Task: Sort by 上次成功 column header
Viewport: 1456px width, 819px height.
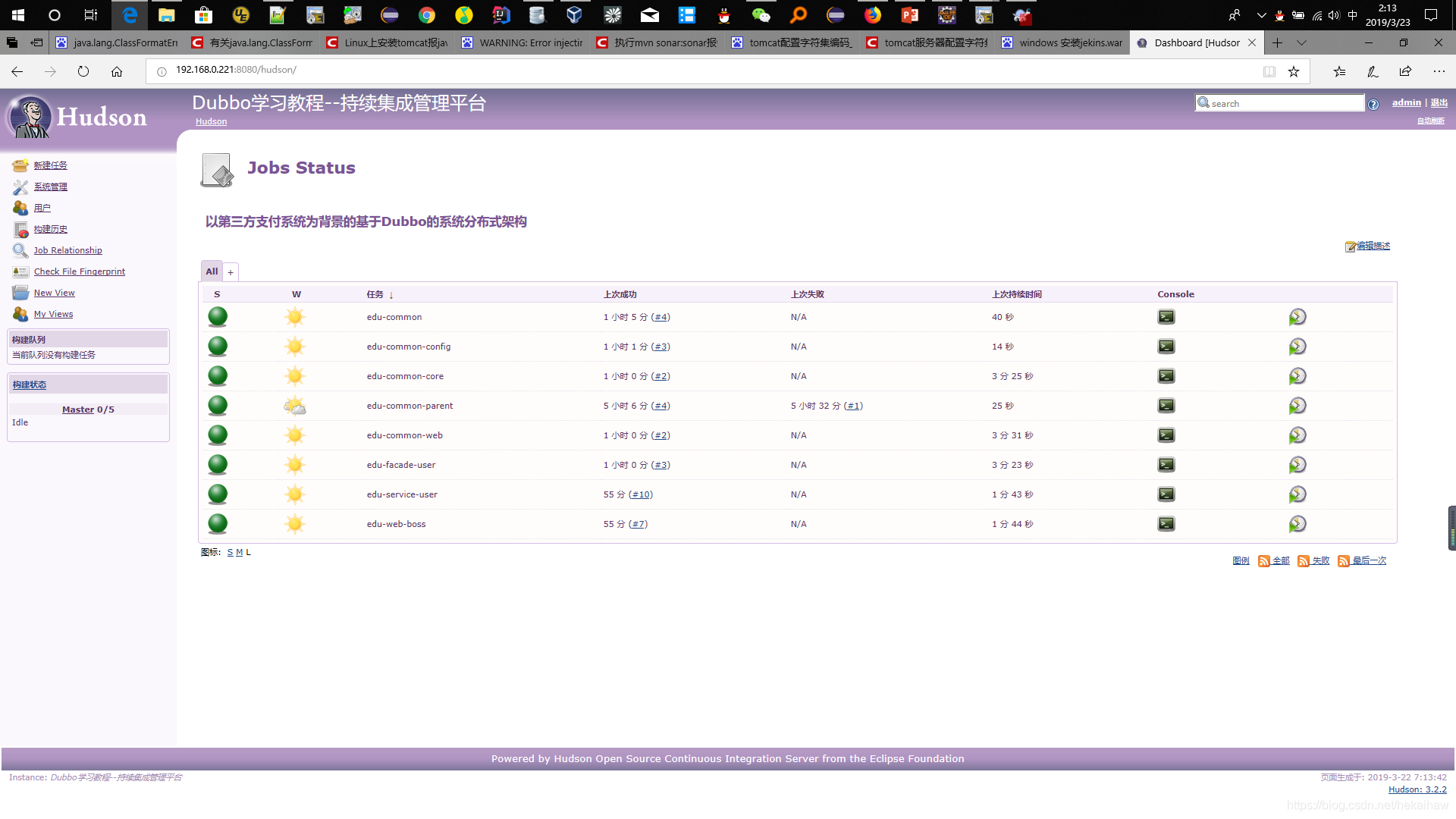Action: click(620, 294)
